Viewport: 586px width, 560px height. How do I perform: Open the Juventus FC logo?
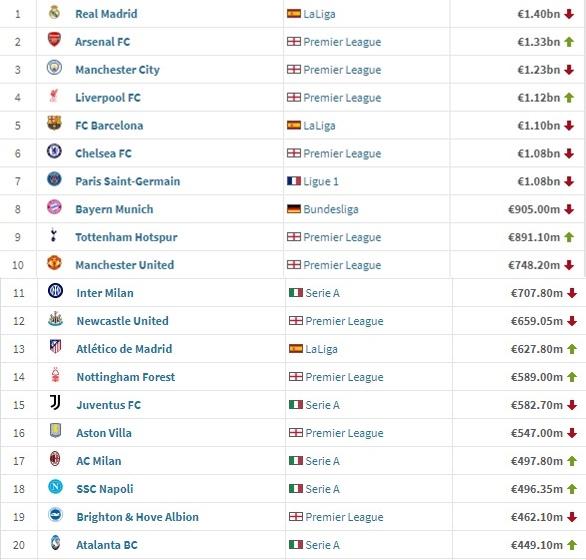(55, 403)
